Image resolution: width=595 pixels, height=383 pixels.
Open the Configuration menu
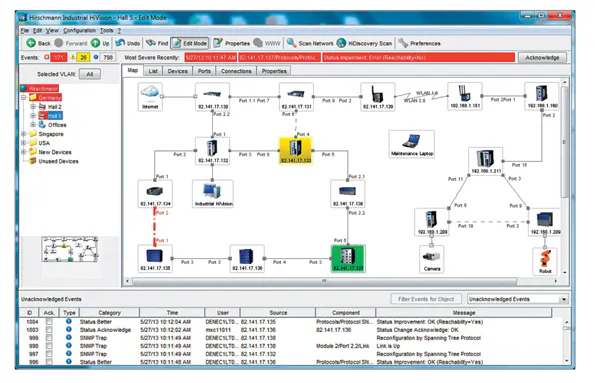tap(79, 30)
